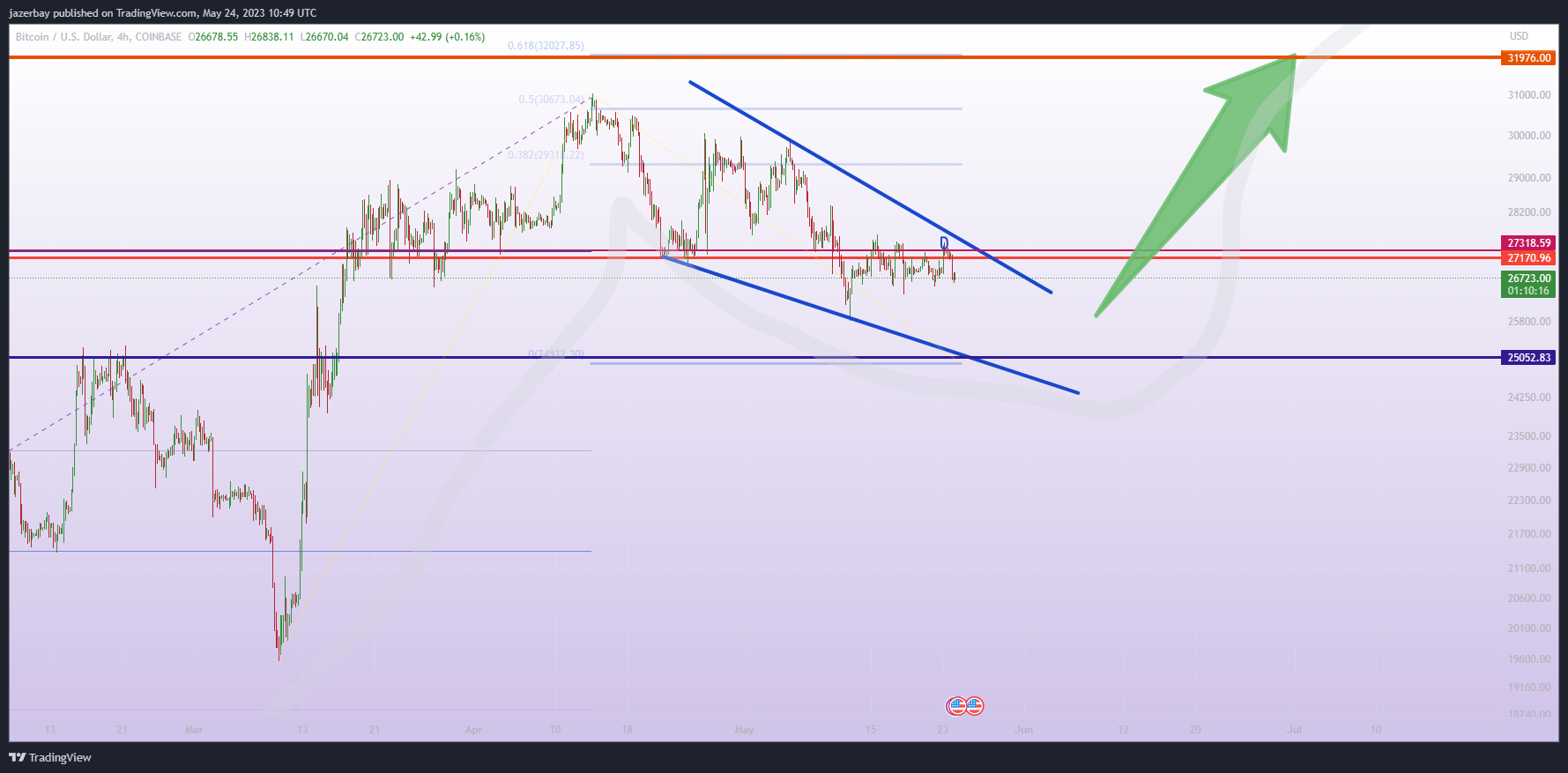Image resolution: width=1568 pixels, height=773 pixels.
Task: Click the 20 date label after Jun
Action: coord(1195,730)
